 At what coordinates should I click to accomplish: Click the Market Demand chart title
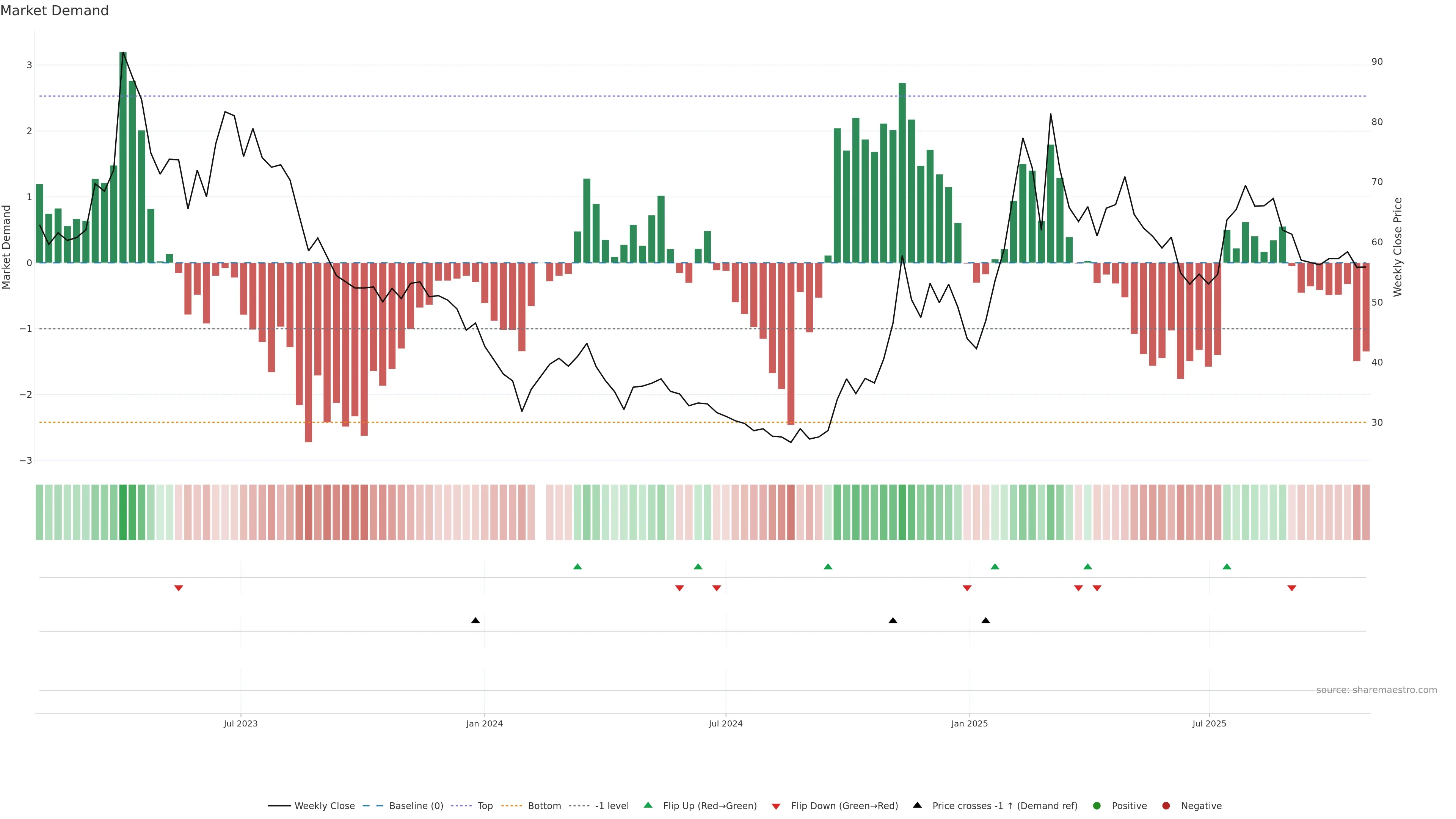[x=54, y=11]
